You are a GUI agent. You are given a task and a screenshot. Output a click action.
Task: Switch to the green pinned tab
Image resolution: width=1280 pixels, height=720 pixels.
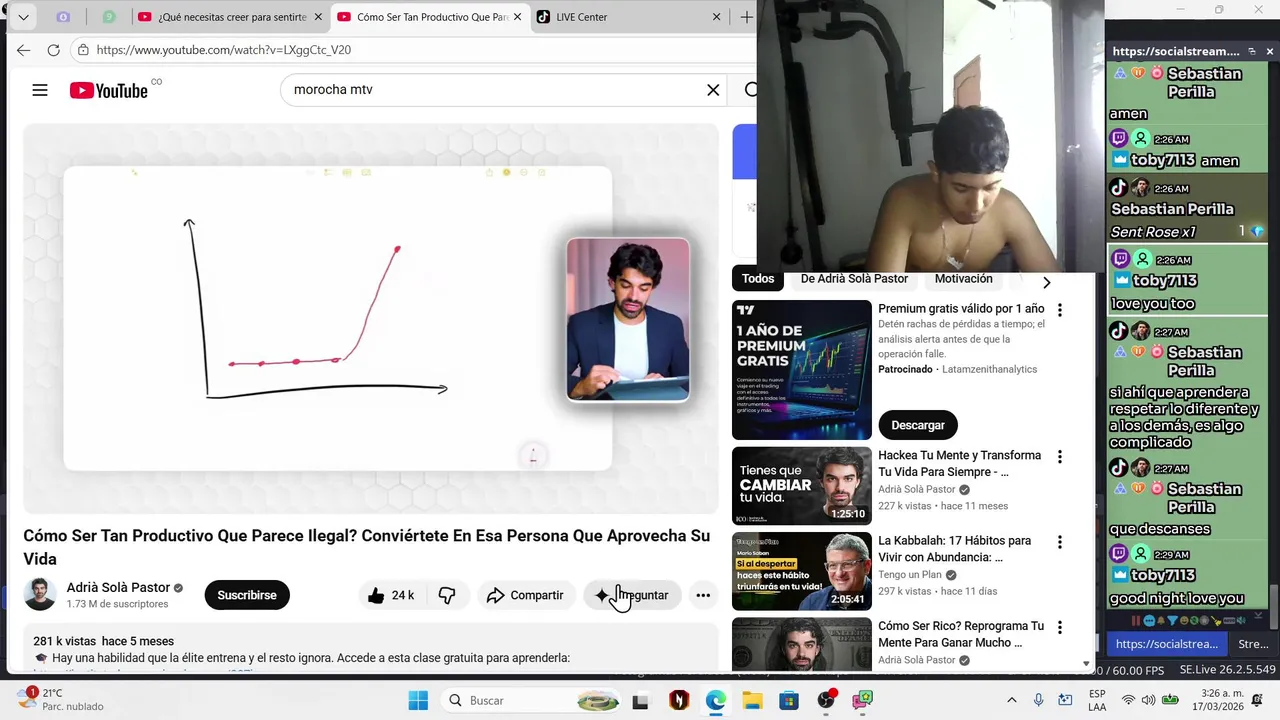click(x=109, y=17)
